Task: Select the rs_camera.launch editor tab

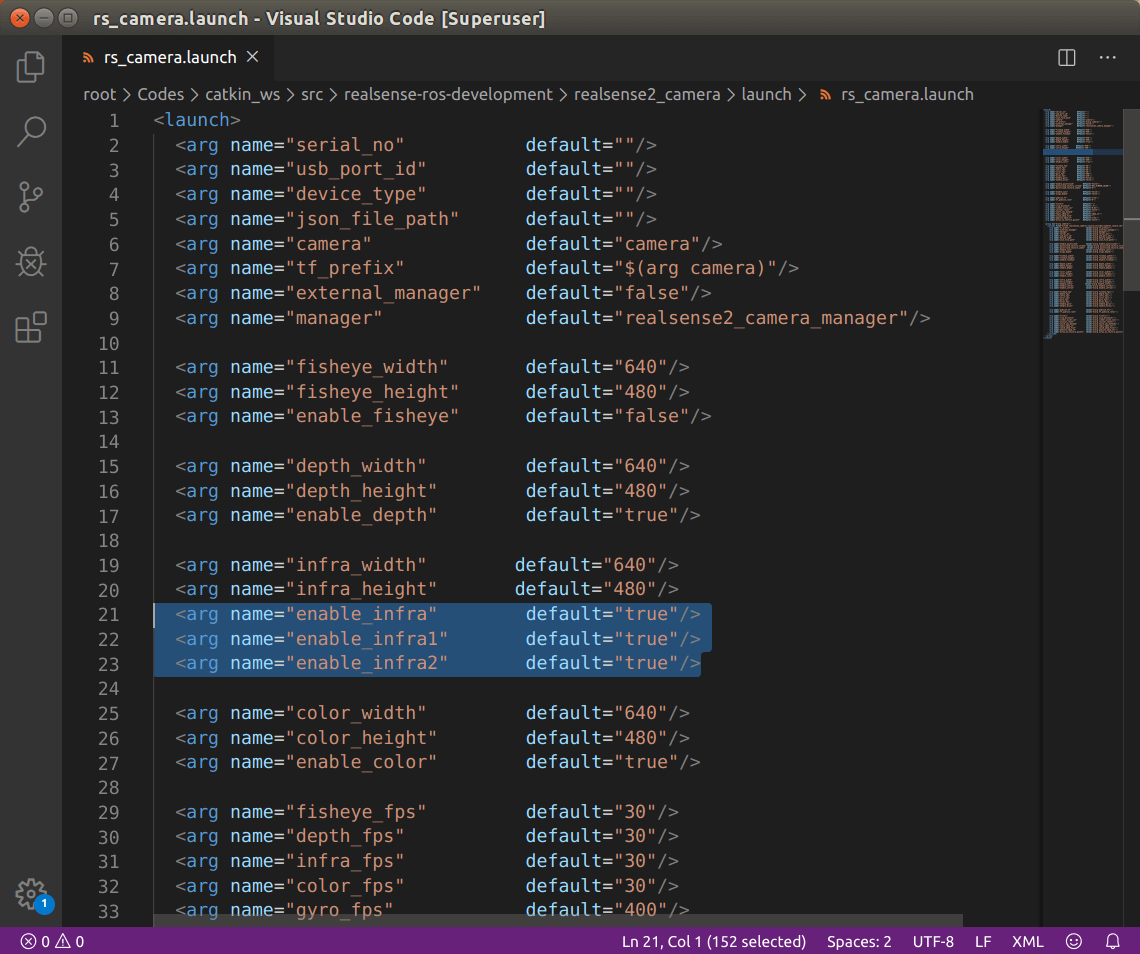Action: tap(169, 57)
